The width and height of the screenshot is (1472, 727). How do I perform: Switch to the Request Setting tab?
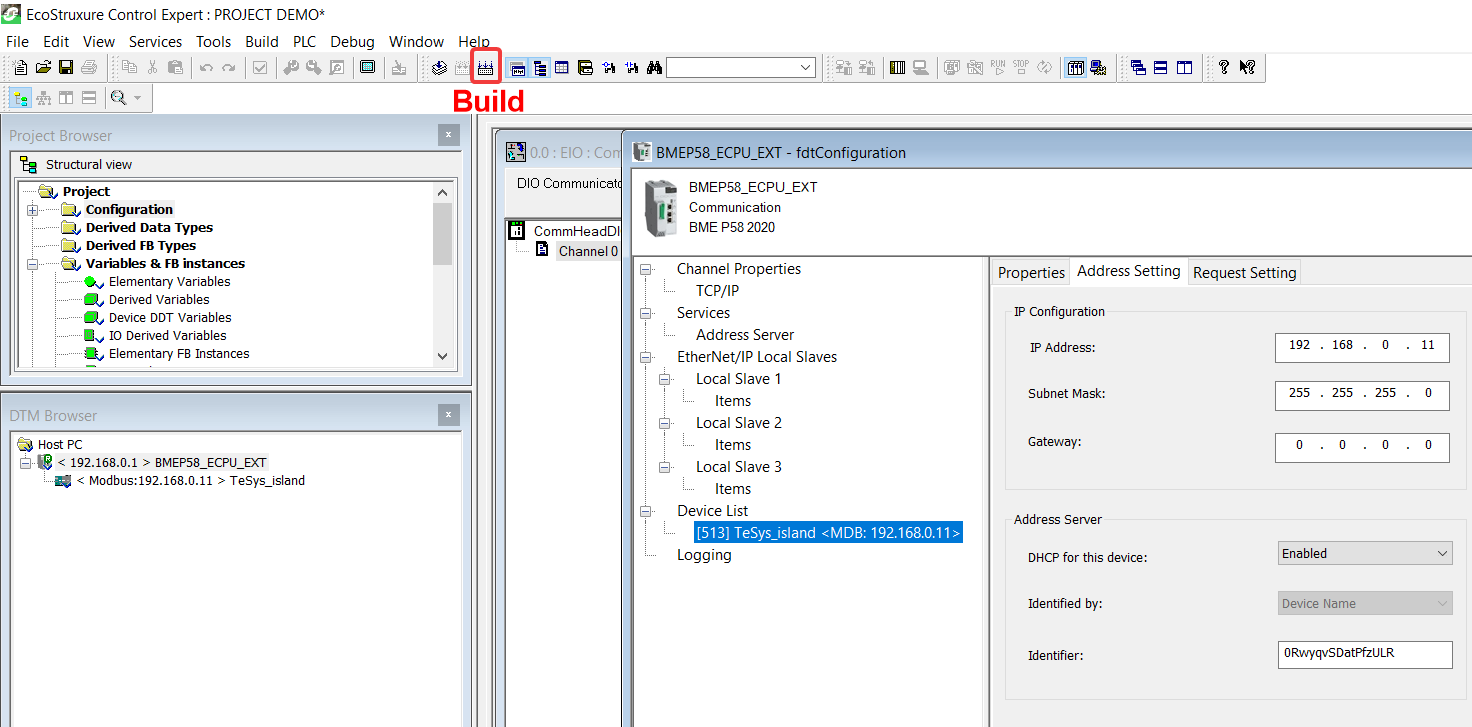click(1244, 273)
